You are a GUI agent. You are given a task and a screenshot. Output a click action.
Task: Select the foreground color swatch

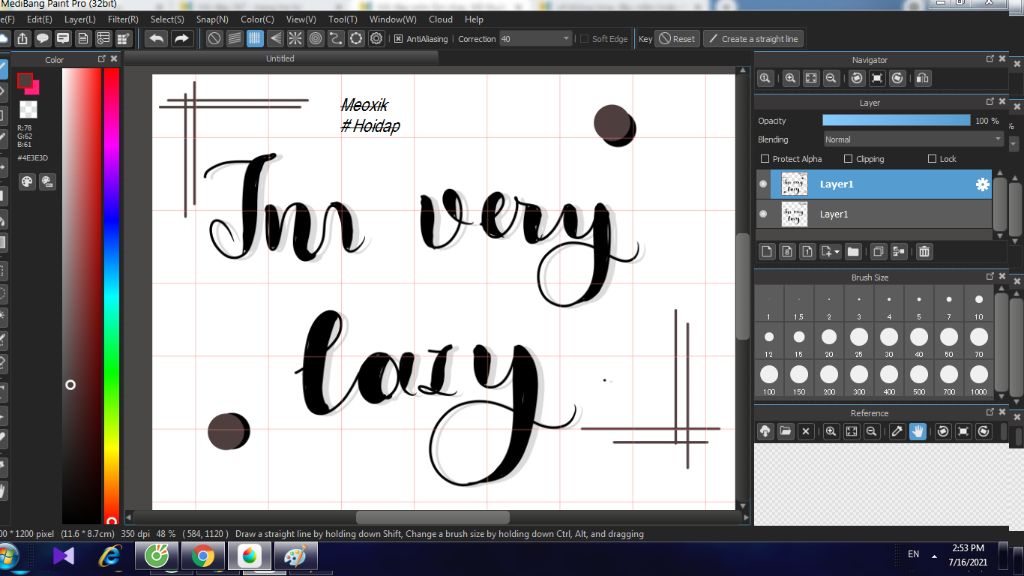tap(25, 81)
